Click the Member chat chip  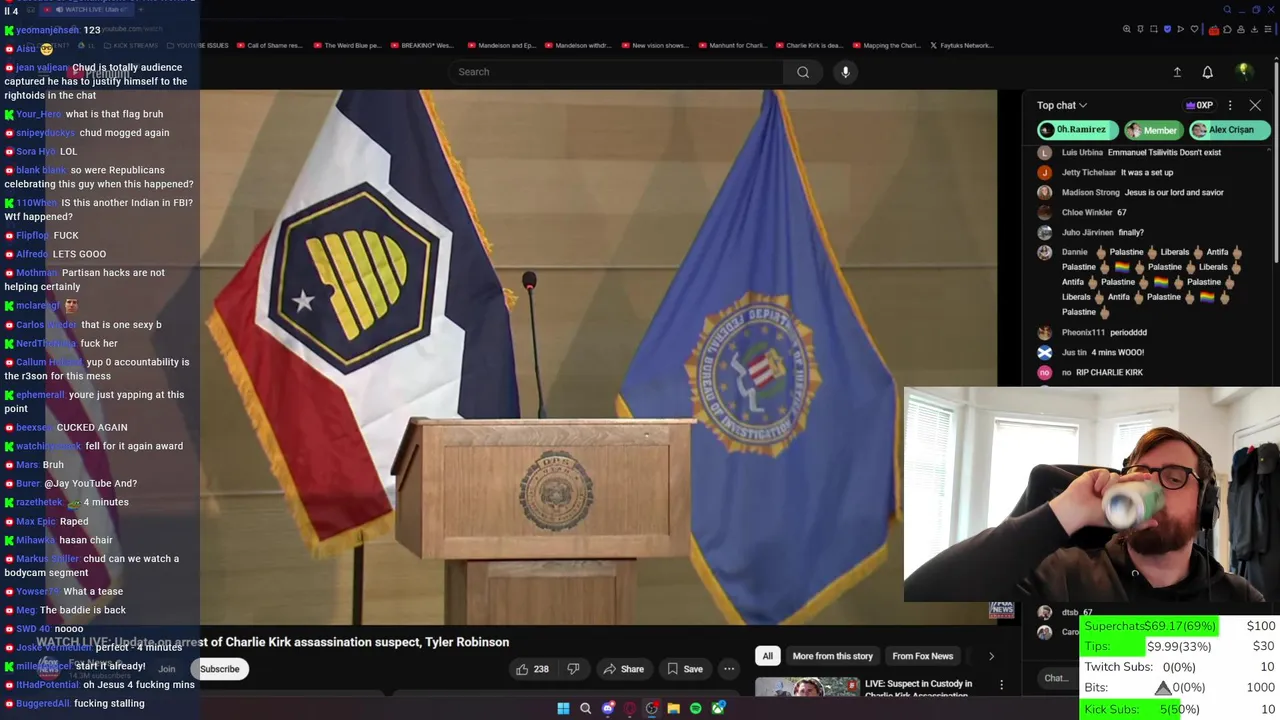[x=1153, y=130]
